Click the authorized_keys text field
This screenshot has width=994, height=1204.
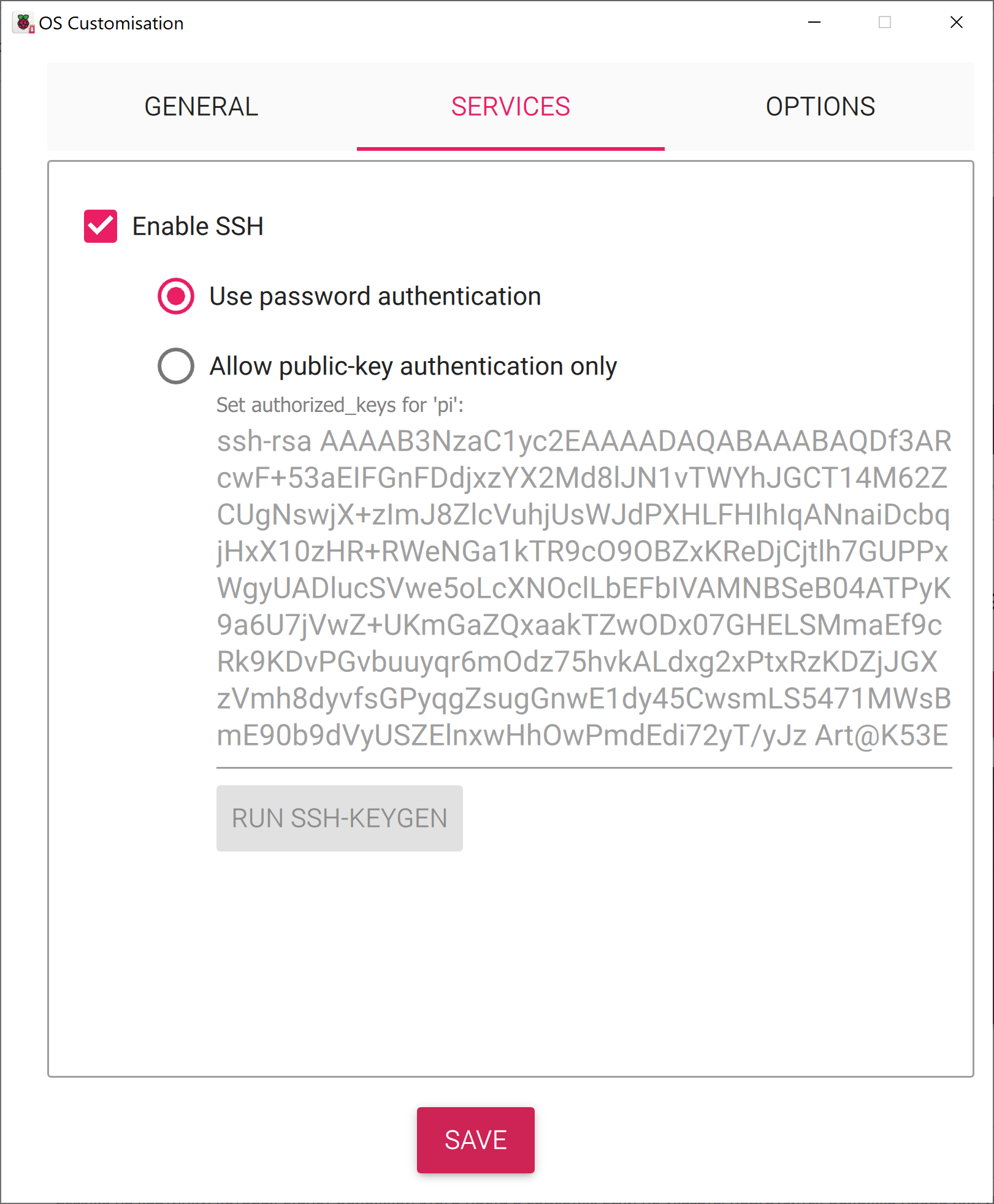[x=584, y=589]
